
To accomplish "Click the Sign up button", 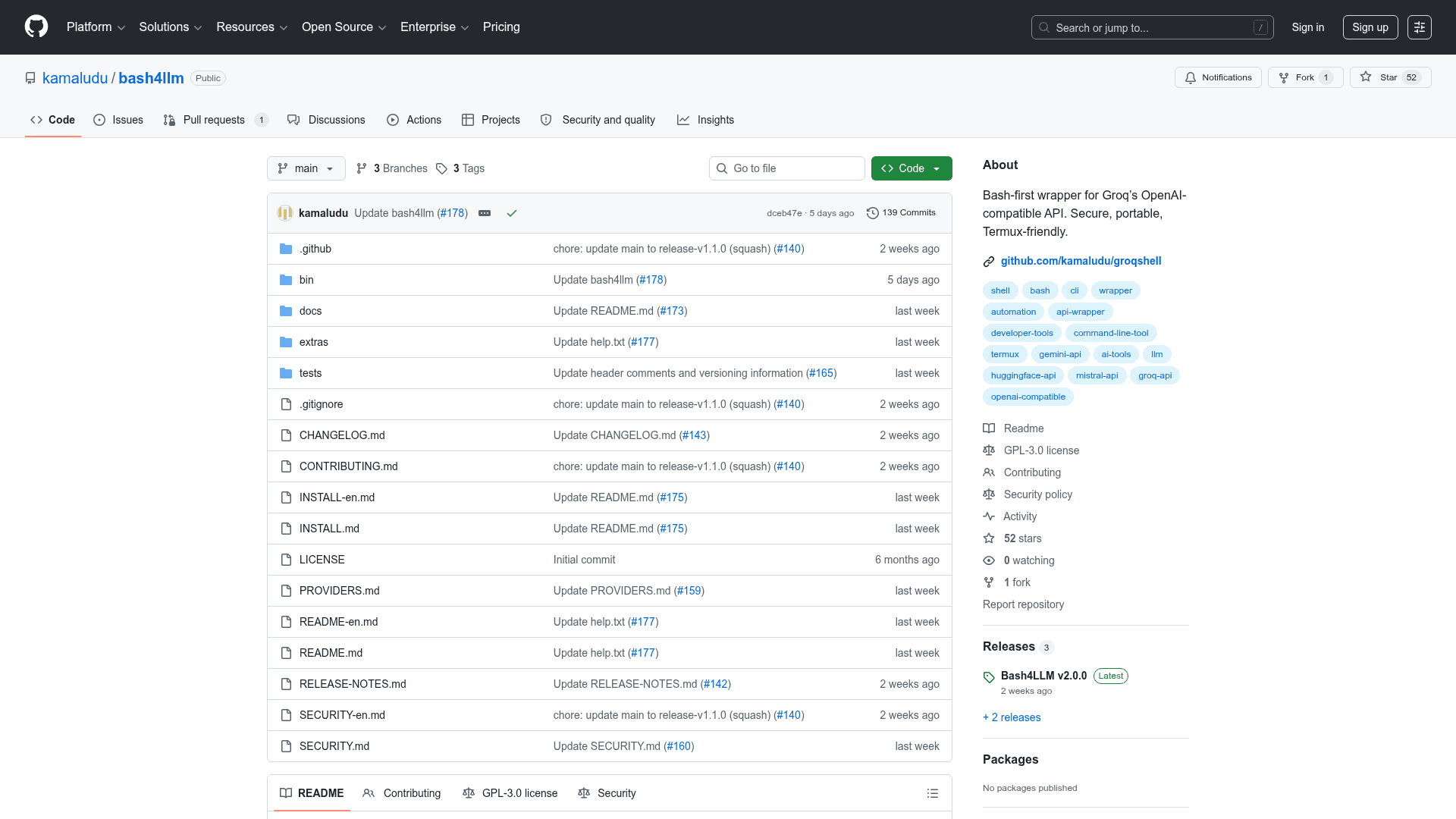I will click(1370, 27).
